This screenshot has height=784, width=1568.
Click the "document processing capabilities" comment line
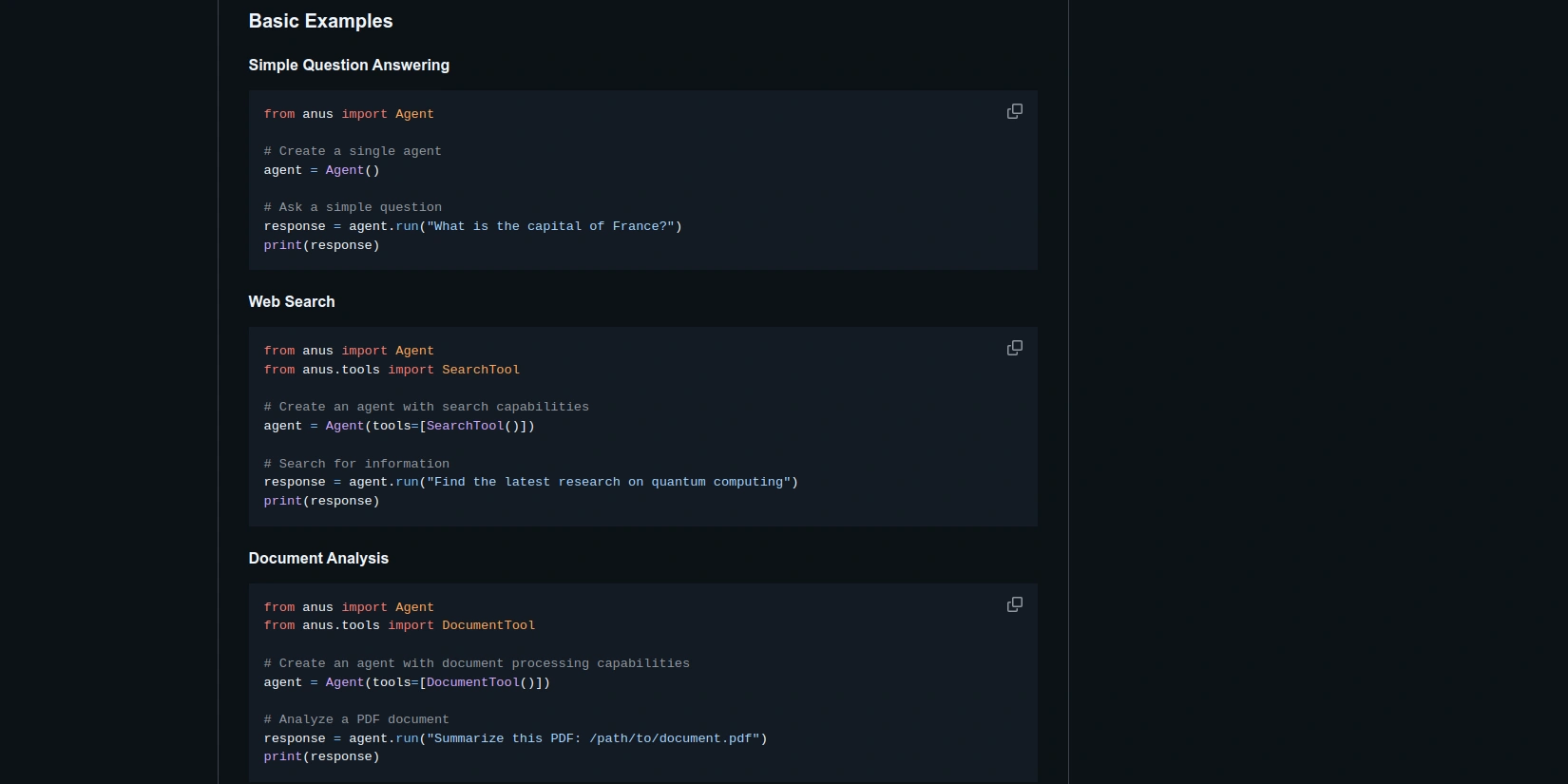pyautogui.click(x=476, y=663)
